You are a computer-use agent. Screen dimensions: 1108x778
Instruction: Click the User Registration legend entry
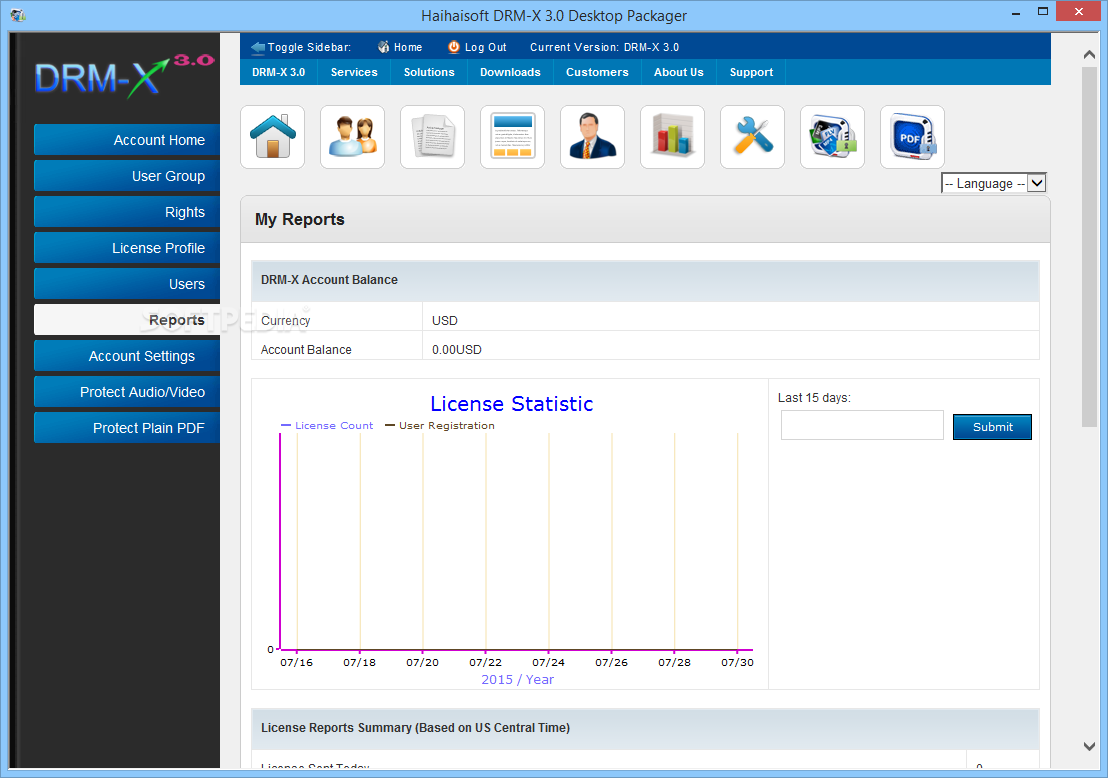(x=440, y=425)
